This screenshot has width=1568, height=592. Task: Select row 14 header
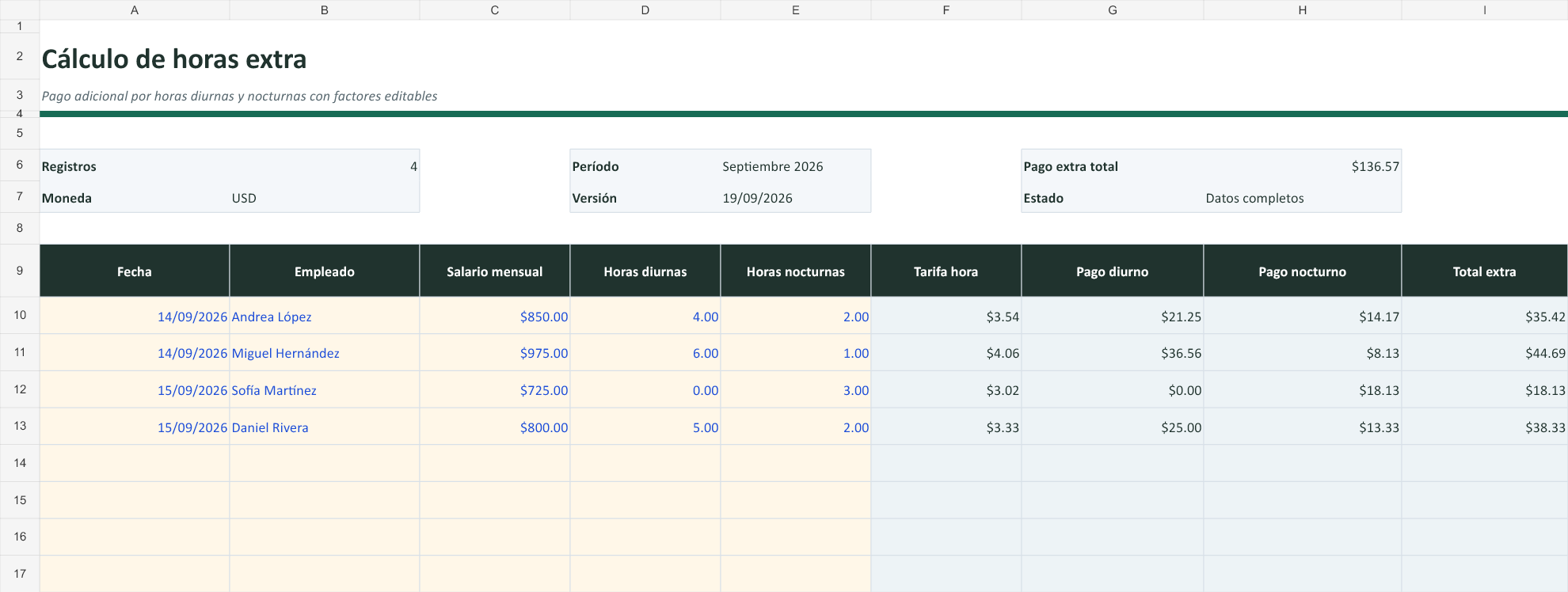(x=20, y=463)
